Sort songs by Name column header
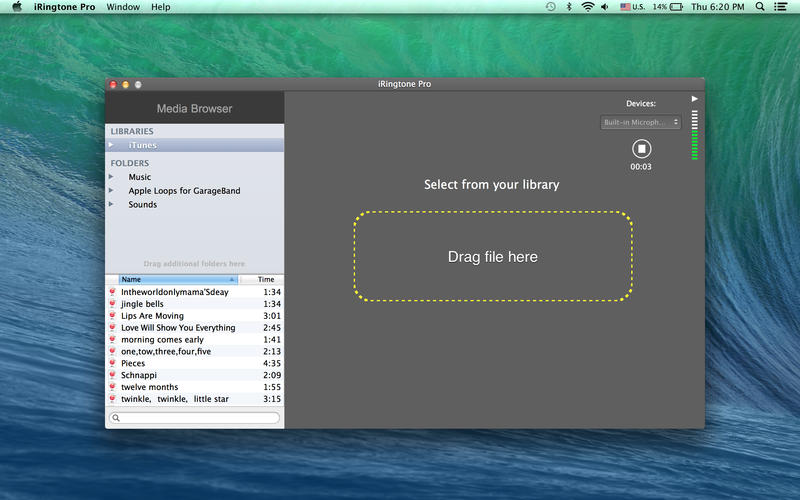Screen dimensions: 800x500 [177, 280]
